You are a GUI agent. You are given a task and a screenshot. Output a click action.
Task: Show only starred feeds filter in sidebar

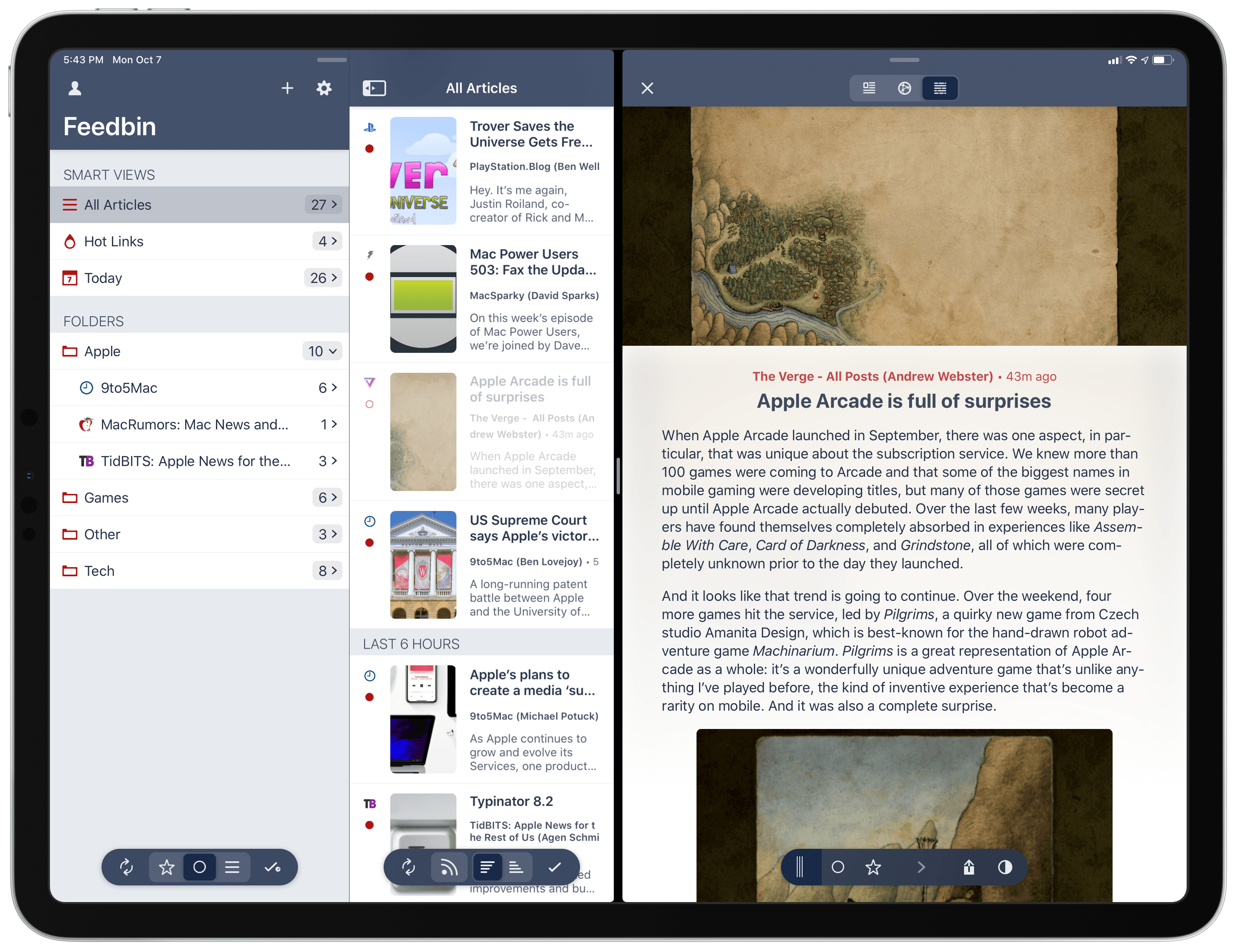tap(166, 867)
